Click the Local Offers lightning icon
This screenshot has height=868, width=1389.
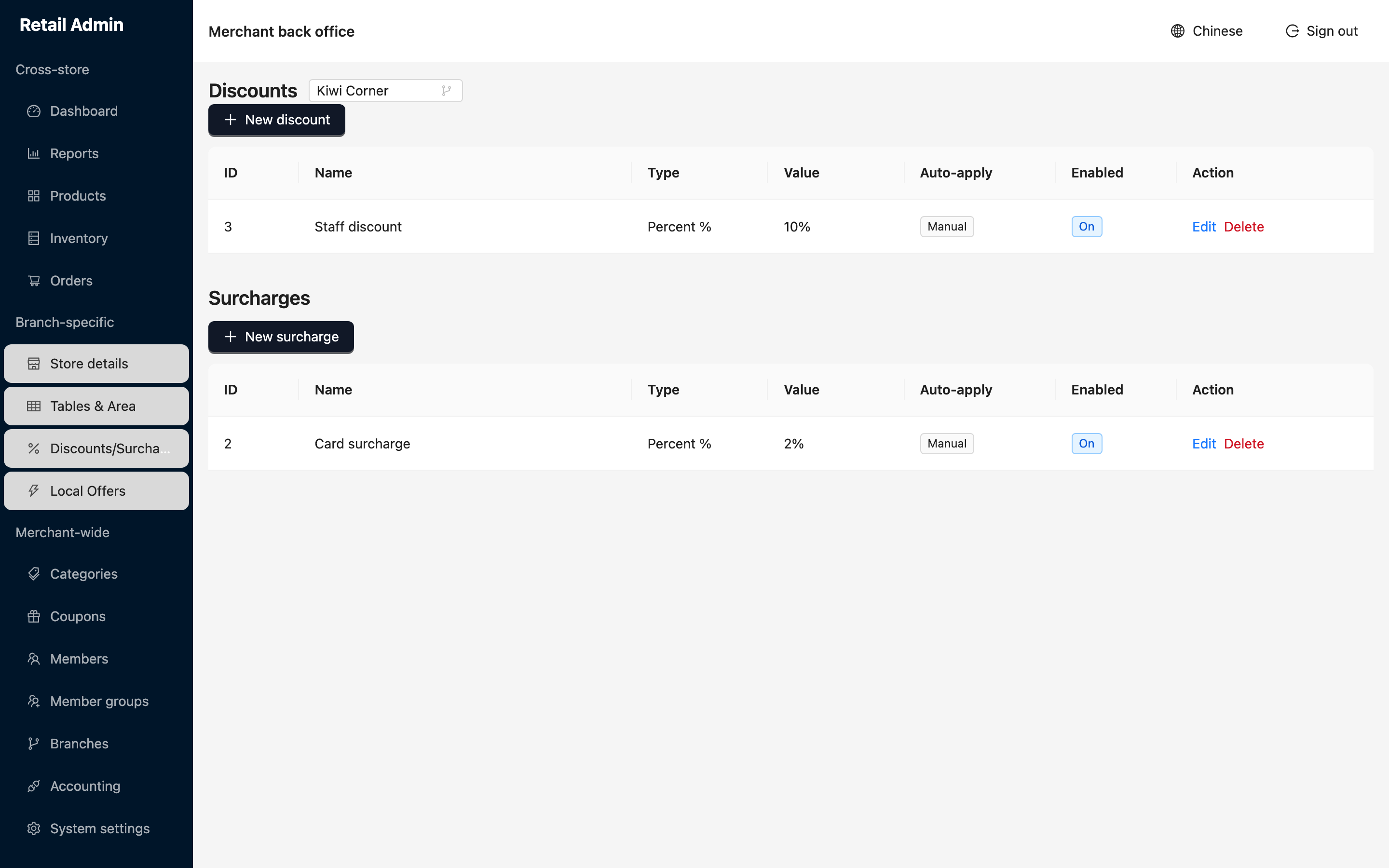click(34, 491)
